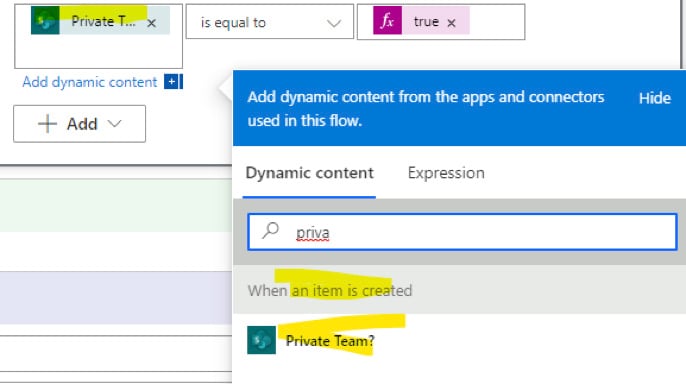
Task: Remove the true expression token
Action: click(x=452, y=23)
